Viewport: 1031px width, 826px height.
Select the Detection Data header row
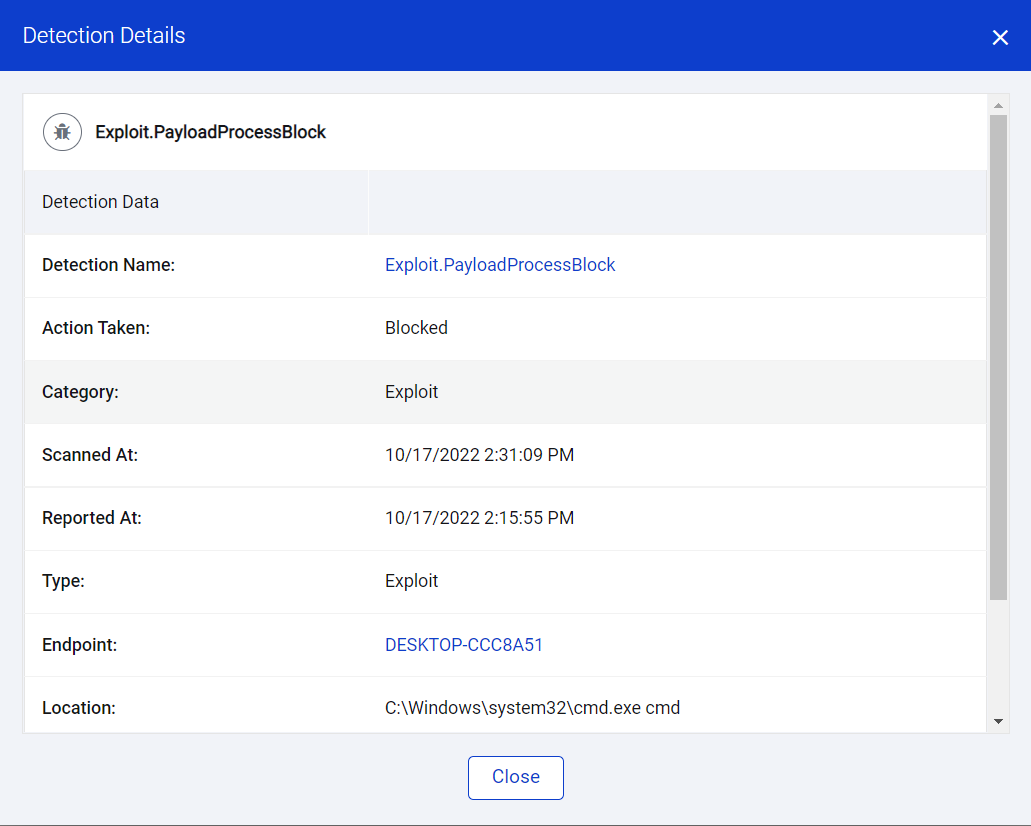100,201
